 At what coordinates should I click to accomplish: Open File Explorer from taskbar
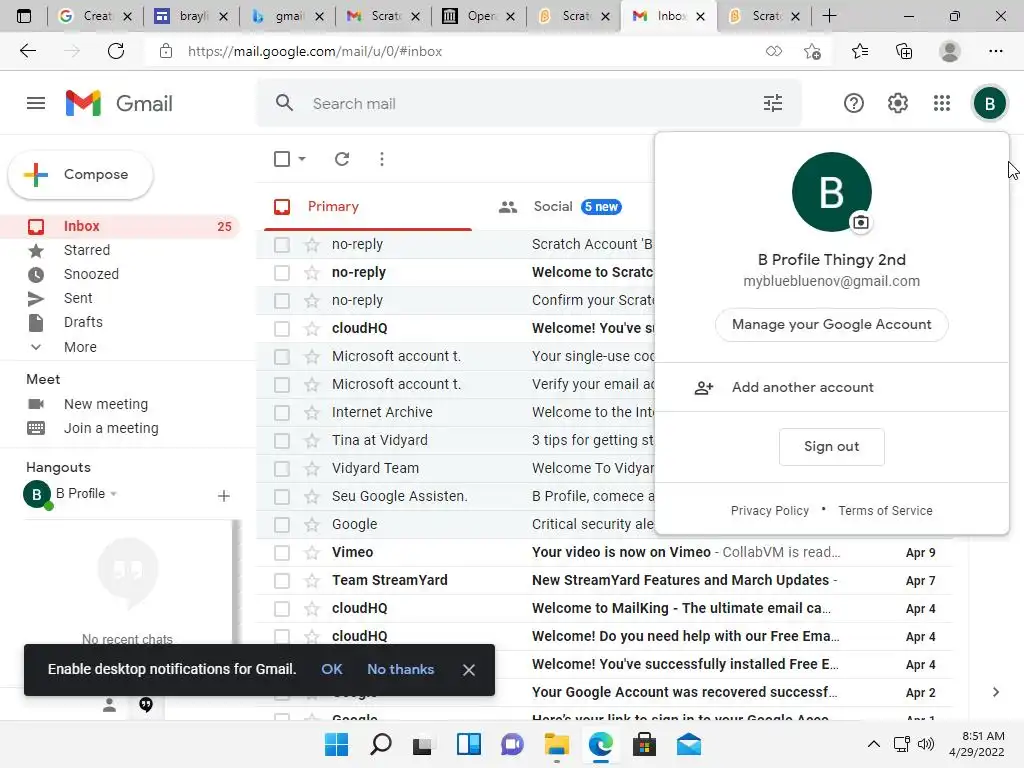[556, 744]
